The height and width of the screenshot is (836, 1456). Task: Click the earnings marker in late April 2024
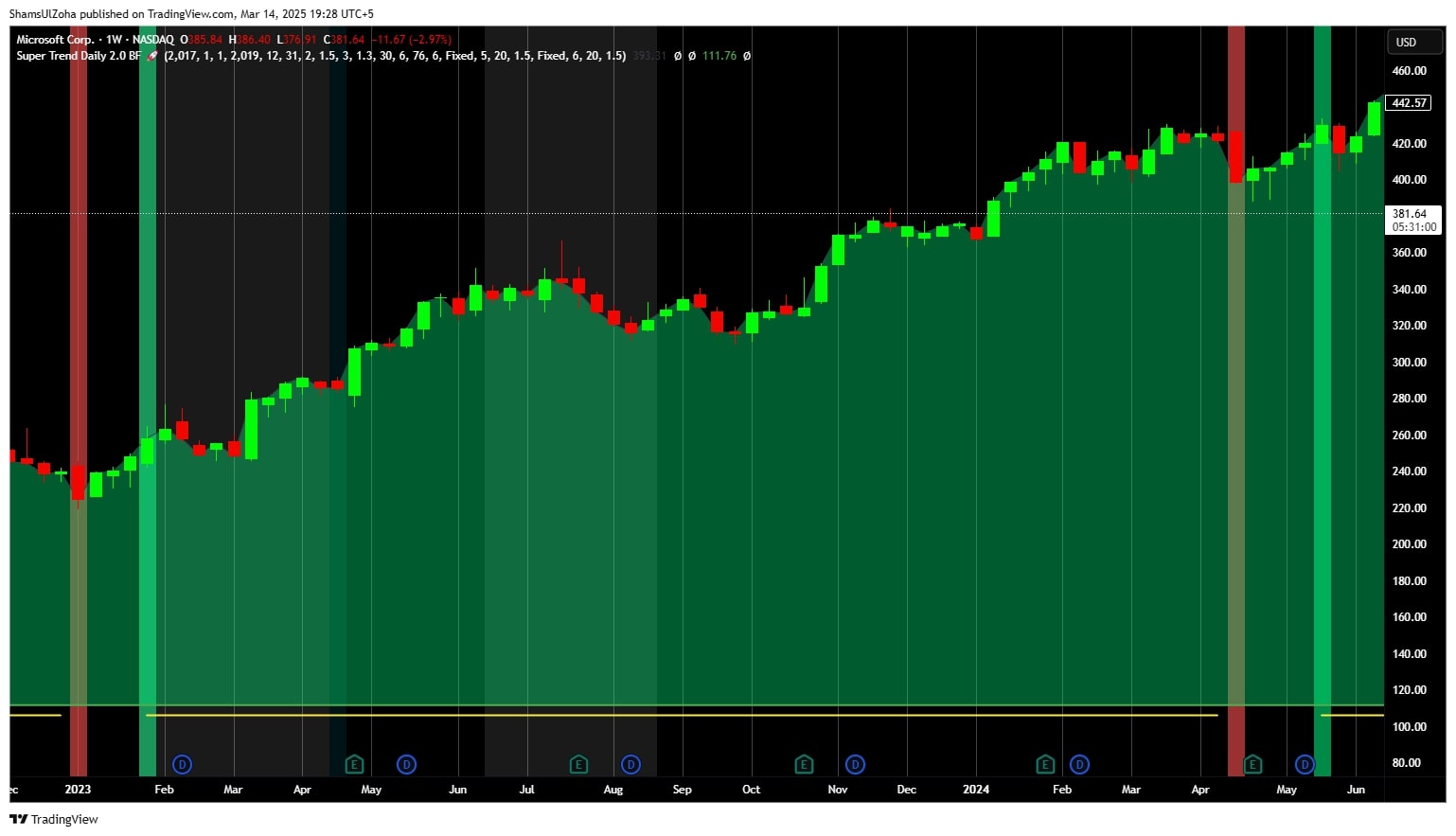(x=1252, y=764)
